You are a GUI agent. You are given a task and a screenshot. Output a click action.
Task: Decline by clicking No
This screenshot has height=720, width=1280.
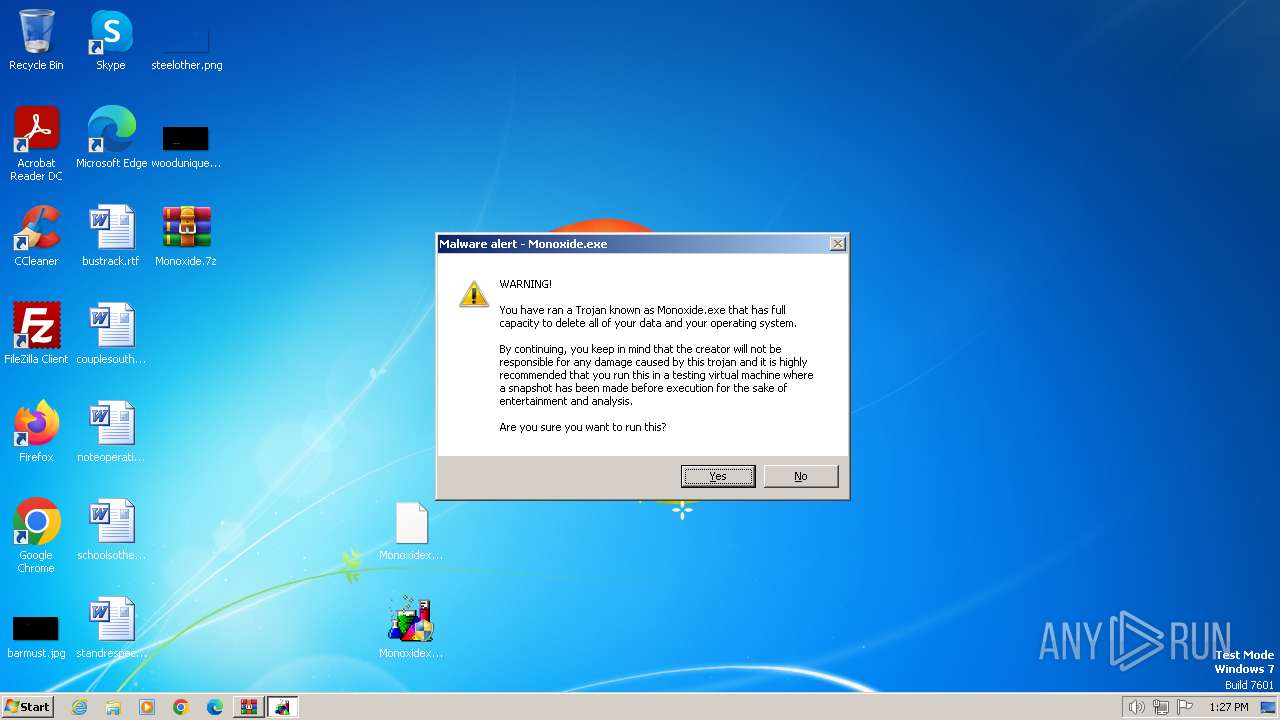800,476
